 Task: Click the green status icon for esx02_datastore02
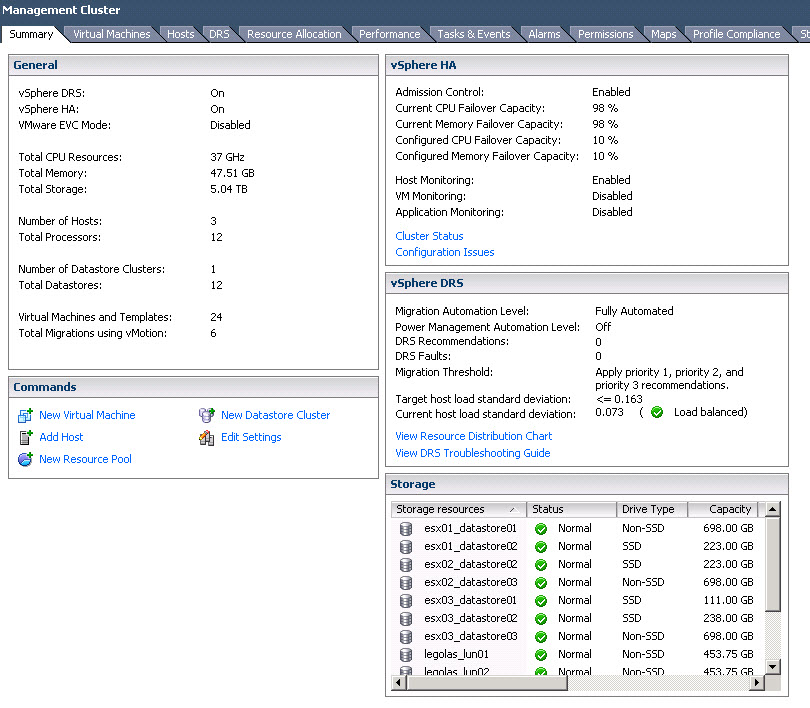541,565
